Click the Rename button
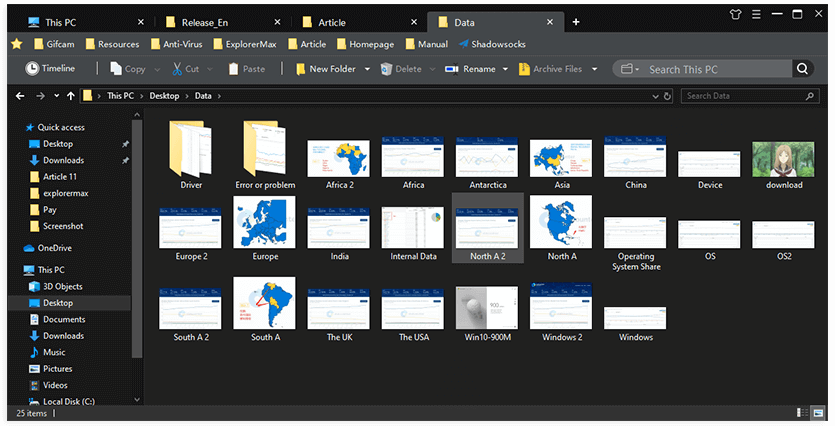Image resolution: width=835 pixels, height=426 pixels. pos(470,69)
